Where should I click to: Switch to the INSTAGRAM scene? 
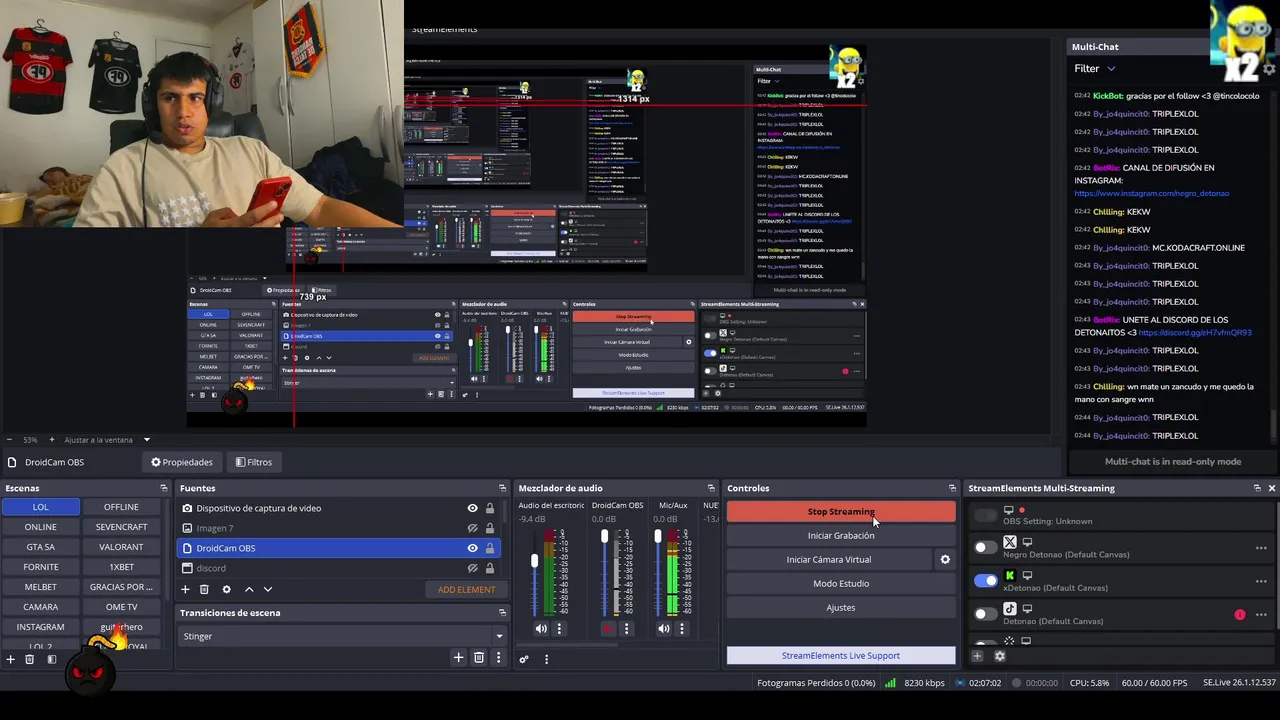coord(40,627)
